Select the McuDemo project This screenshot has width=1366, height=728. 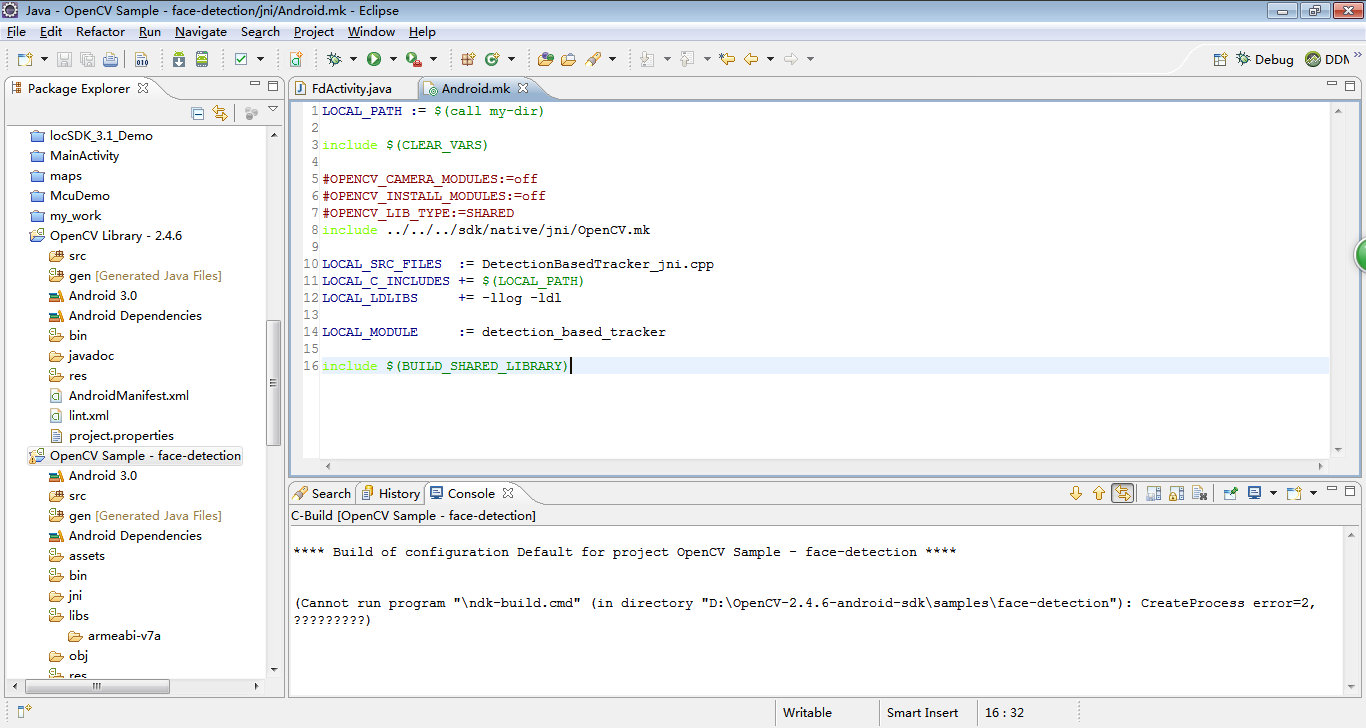pos(69,195)
